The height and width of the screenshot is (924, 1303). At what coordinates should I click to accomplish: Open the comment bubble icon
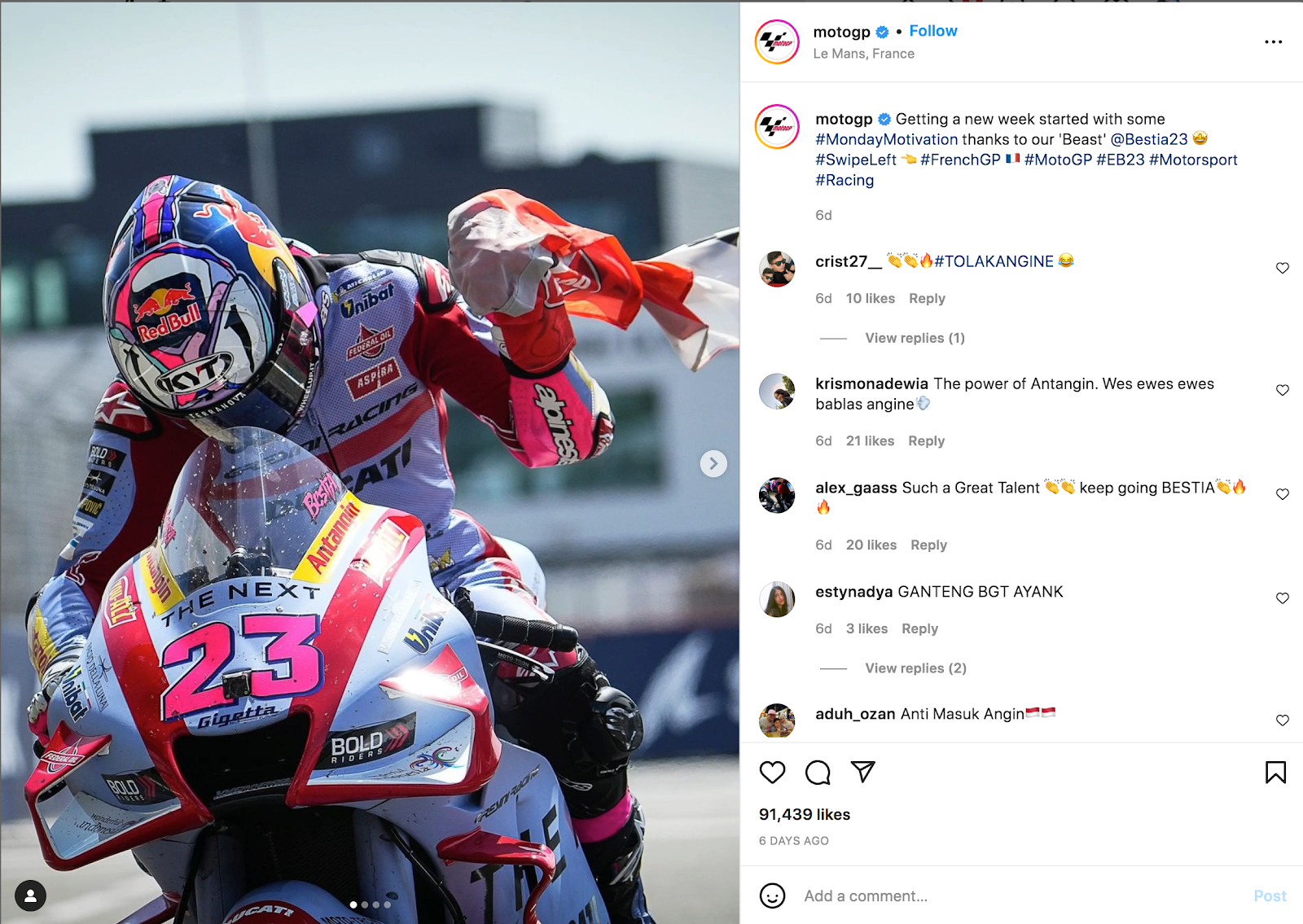(818, 772)
